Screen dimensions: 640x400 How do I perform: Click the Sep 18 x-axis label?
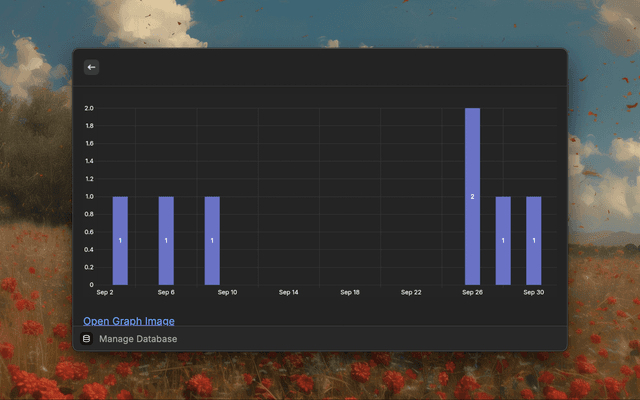coord(350,293)
